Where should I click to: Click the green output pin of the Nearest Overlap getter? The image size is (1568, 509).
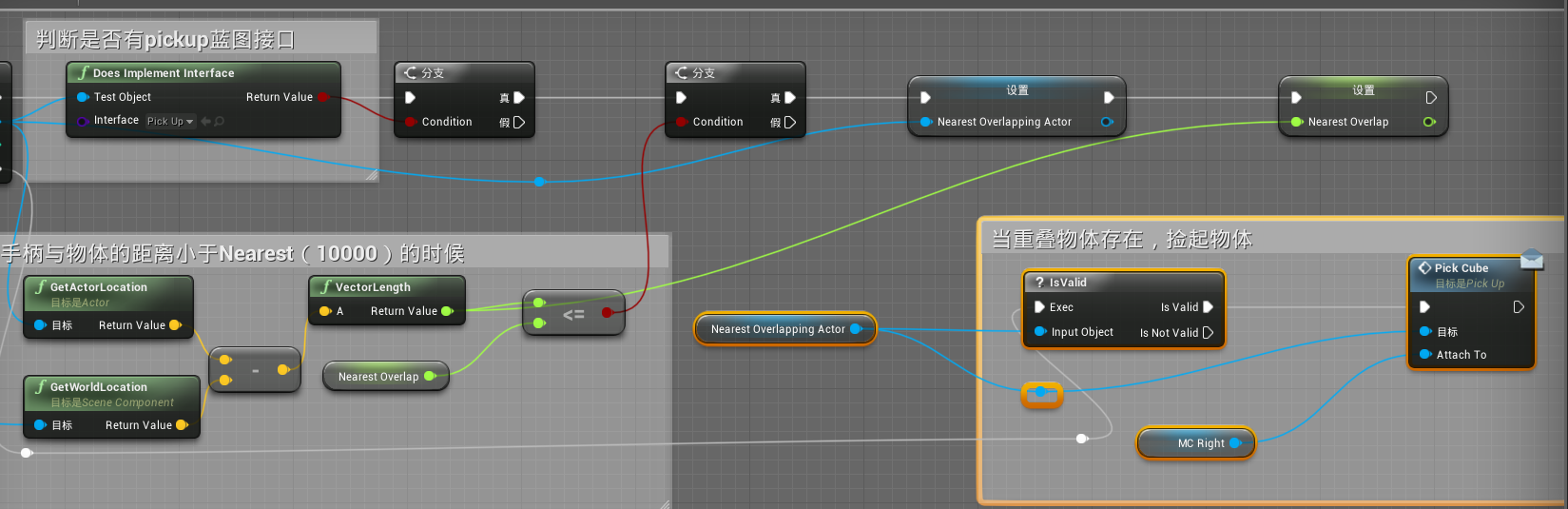430,377
